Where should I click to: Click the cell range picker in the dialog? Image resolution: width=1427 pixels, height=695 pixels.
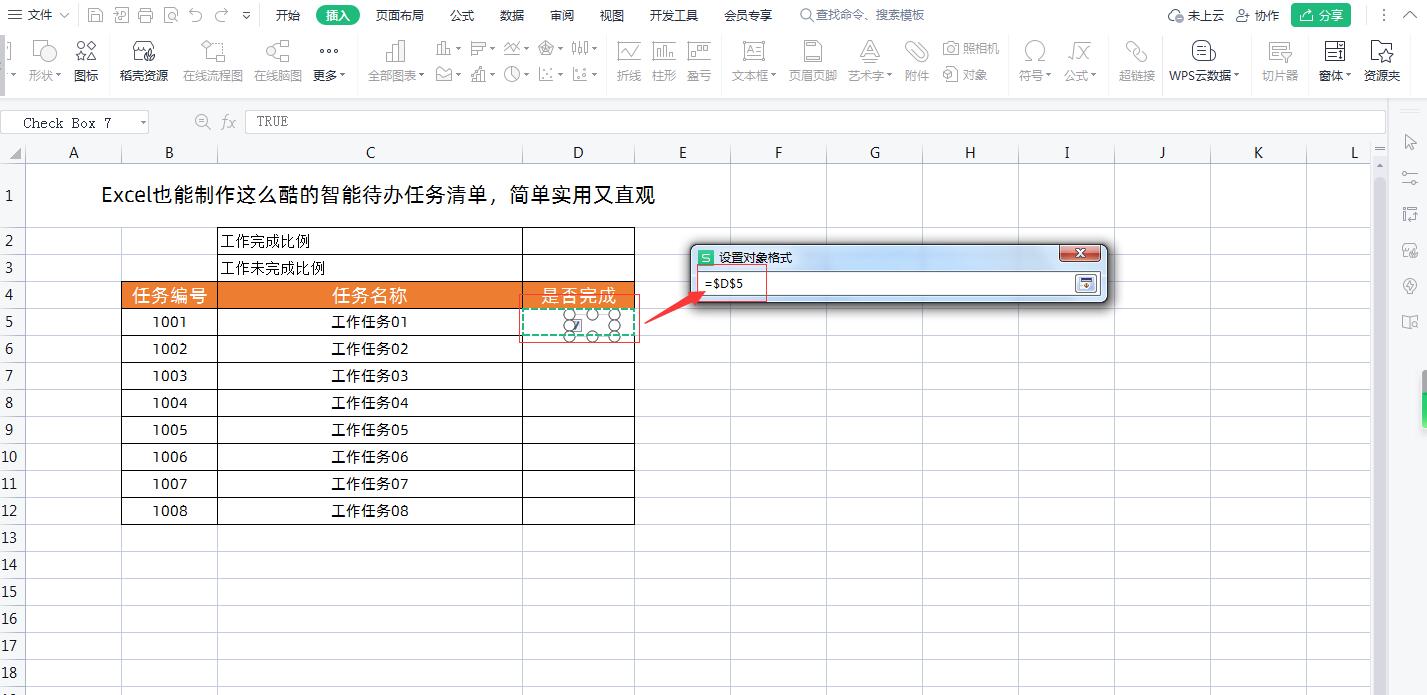1088,283
